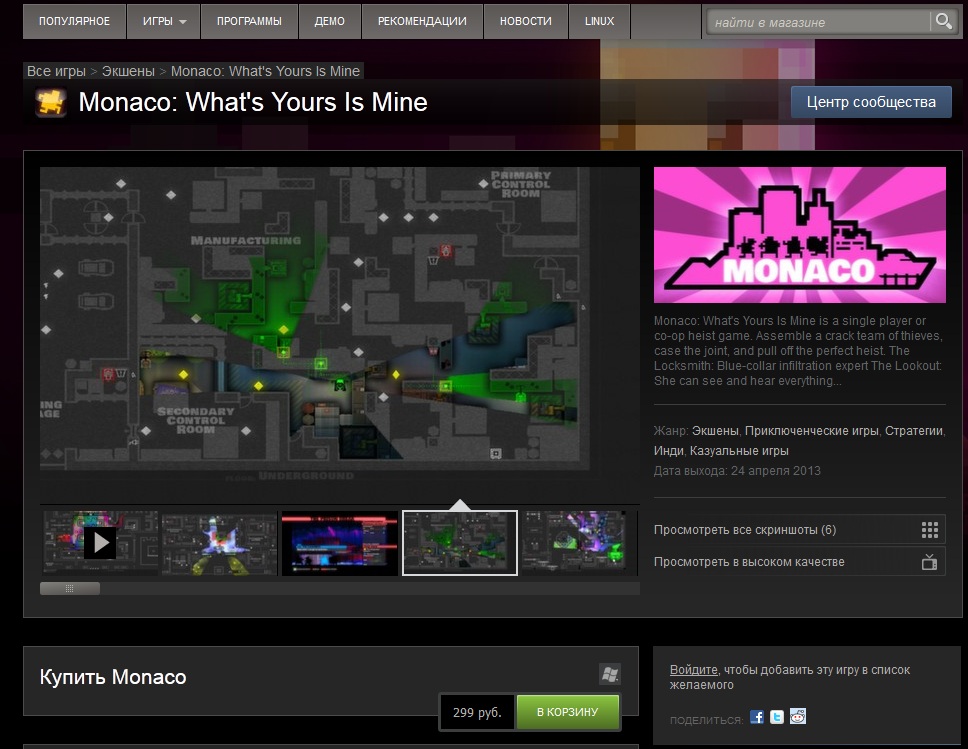Open the Популярное tab
Viewport: 968px width, 749px height.
pos(74,21)
